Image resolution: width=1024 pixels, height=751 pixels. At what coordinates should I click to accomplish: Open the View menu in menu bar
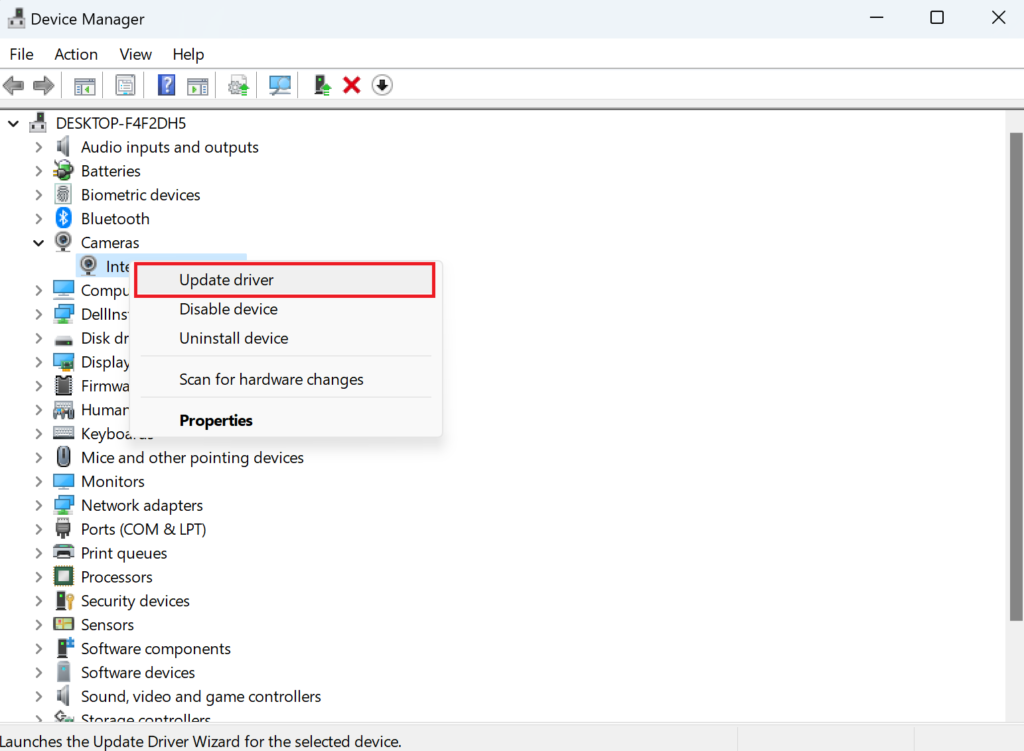135,54
